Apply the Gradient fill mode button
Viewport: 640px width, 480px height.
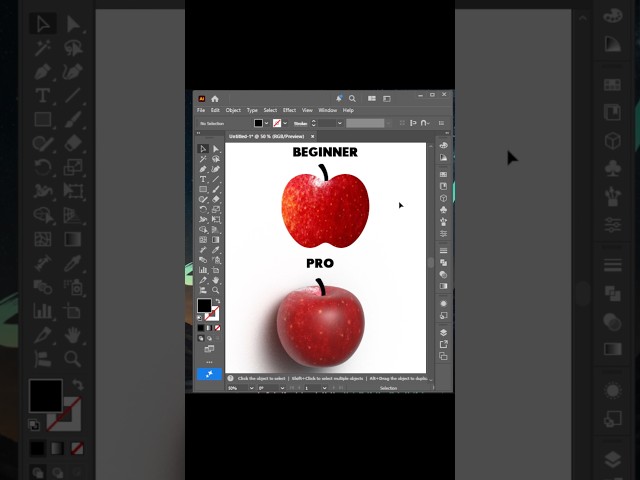click(x=209, y=328)
